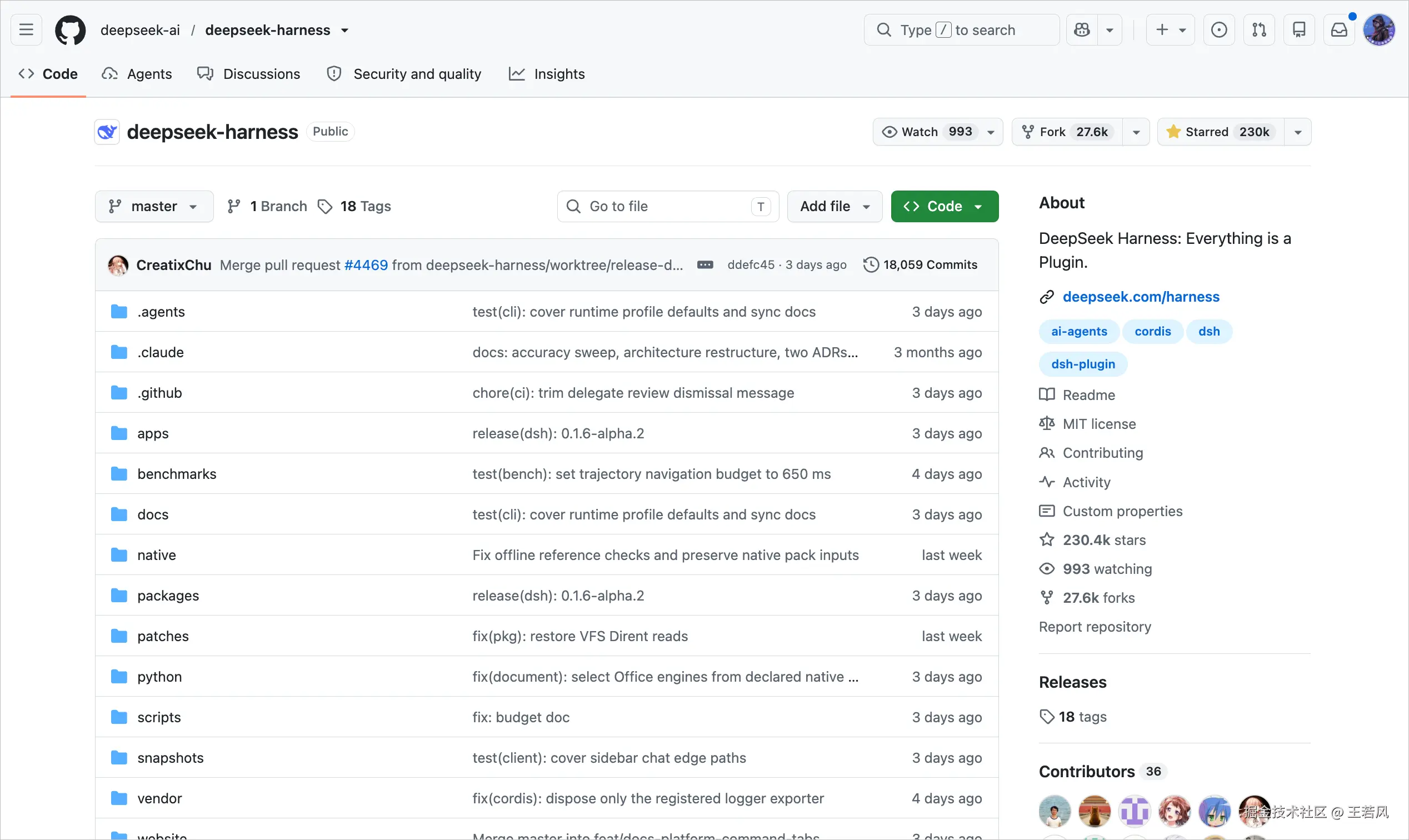Toggle the Starred button
The width and height of the screenshot is (1409, 840).
(1220, 132)
